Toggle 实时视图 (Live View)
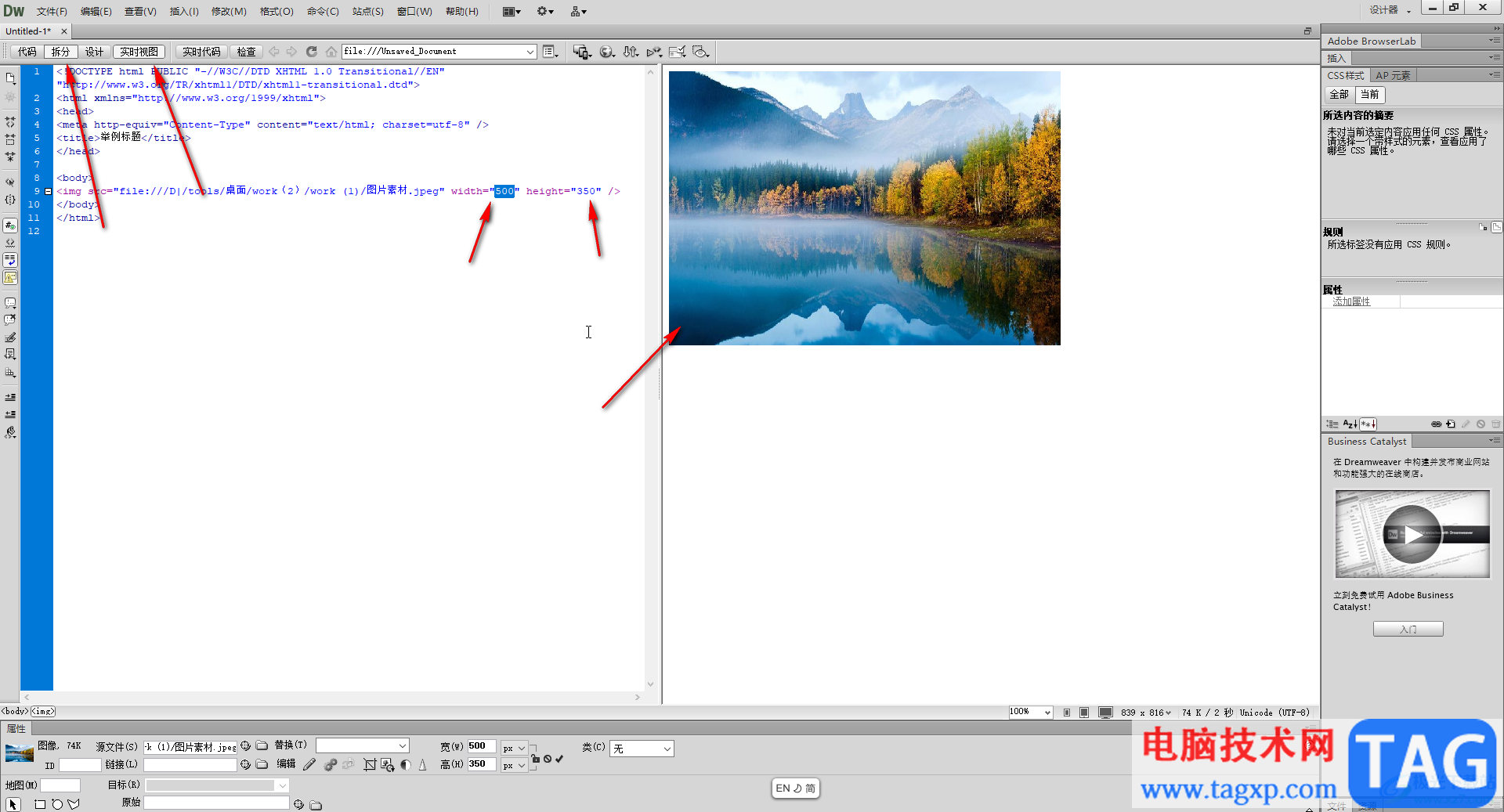Viewport: 1504px width, 812px height. (139, 52)
